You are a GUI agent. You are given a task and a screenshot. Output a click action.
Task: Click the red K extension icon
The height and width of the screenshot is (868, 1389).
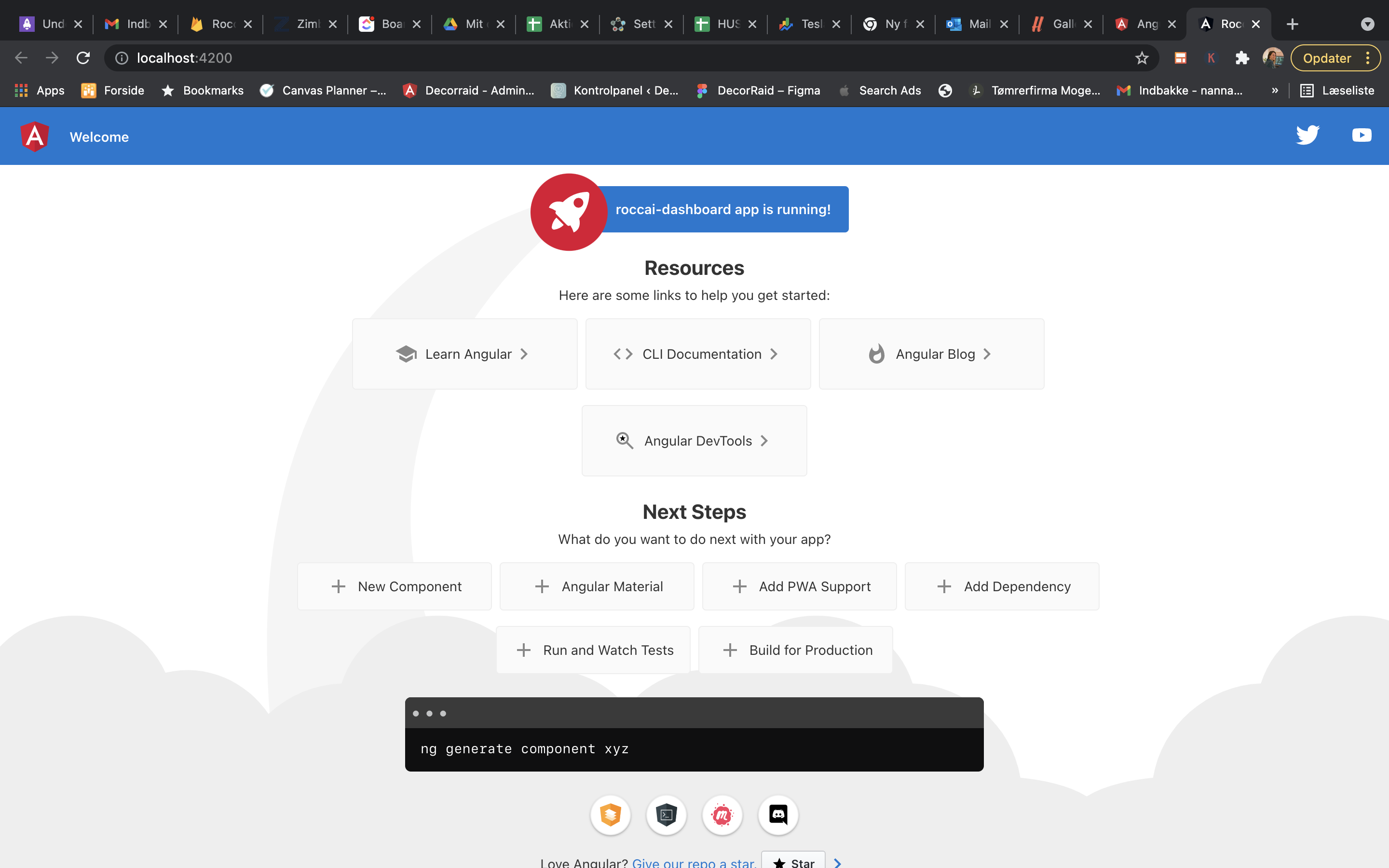coord(1211,58)
